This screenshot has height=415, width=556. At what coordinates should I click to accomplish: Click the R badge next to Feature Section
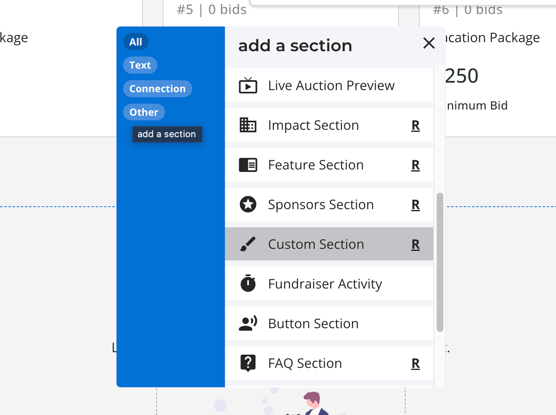pos(416,165)
